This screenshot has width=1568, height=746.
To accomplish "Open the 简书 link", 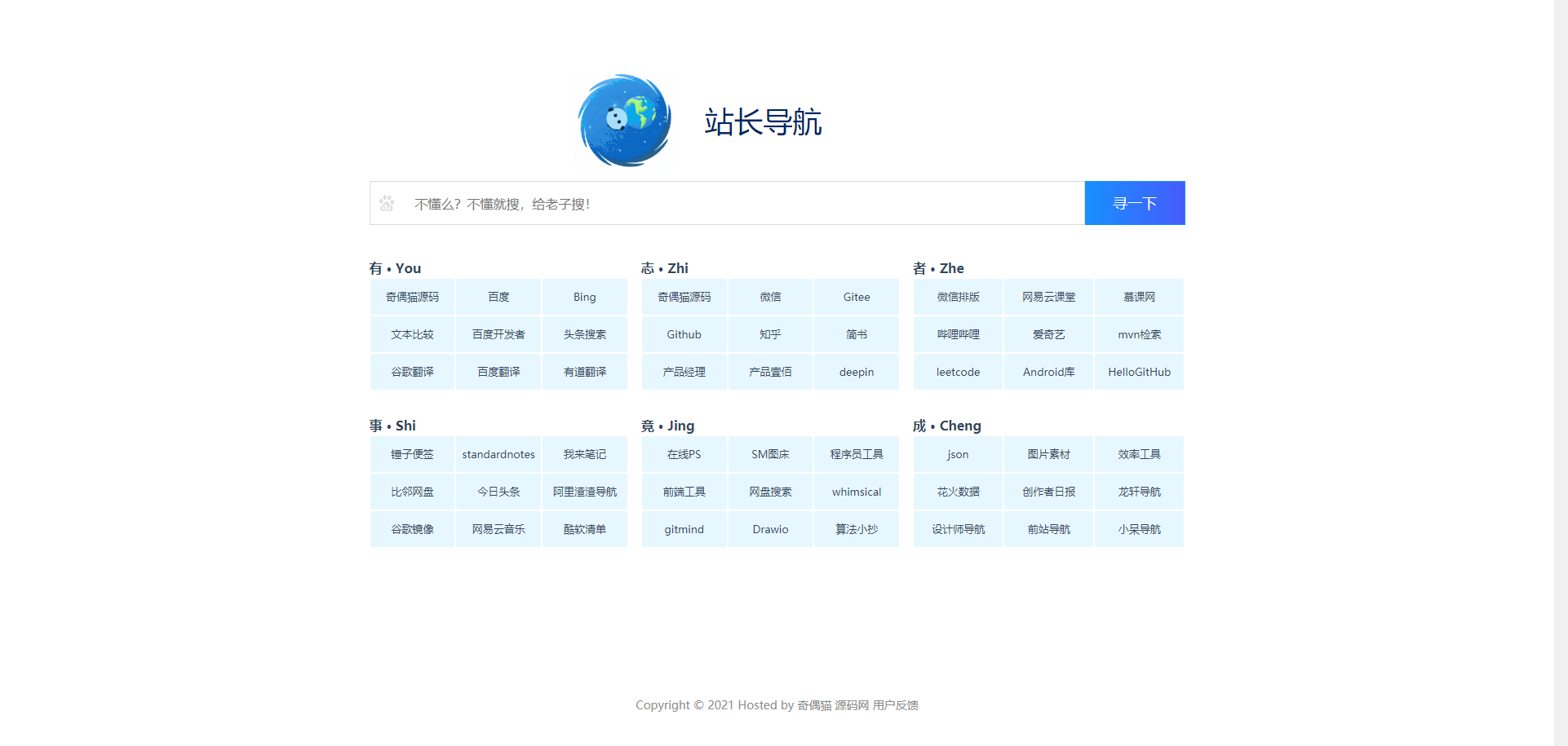I will pyautogui.click(x=857, y=334).
